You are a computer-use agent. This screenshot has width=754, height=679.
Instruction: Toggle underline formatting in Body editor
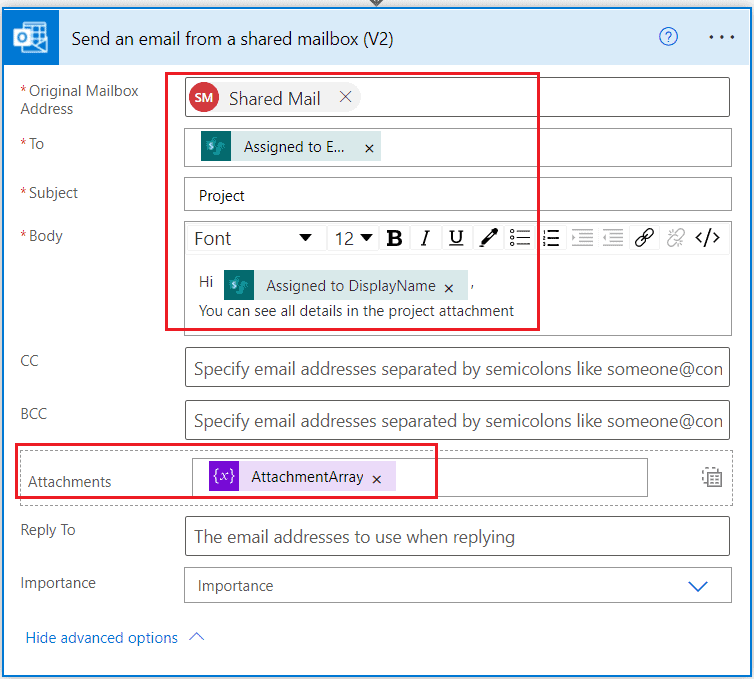(x=456, y=238)
